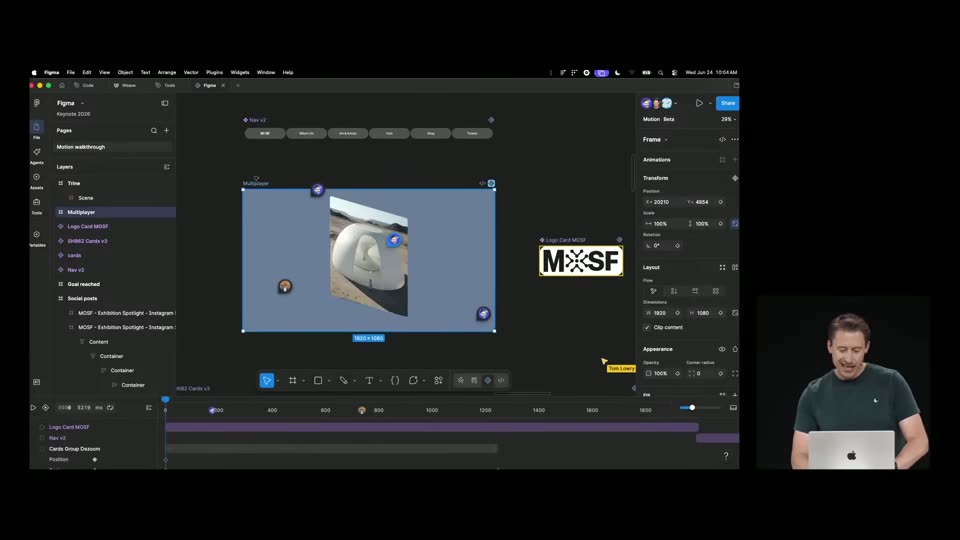Image resolution: width=960 pixels, height=540 pixels.
Task: Open the File menu
Action: tap(70, 72)
